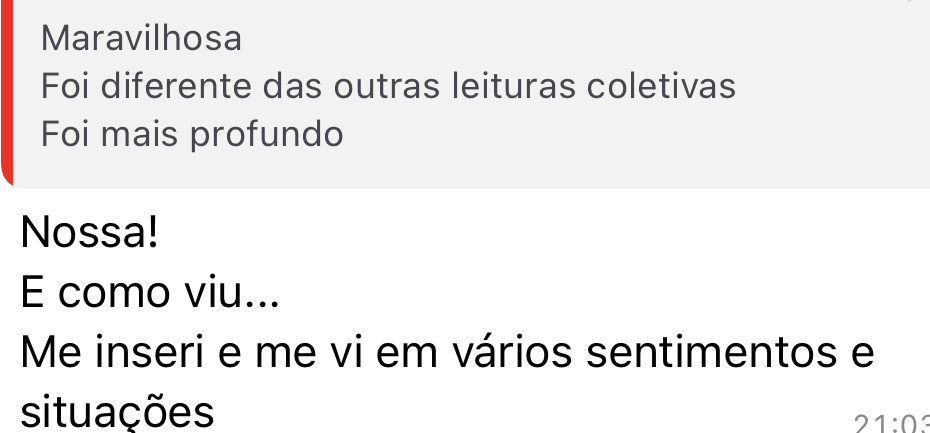Screen dimensions: 930x433
Task: Click the word "leituras" in the quote
Action: pyautogui.click(x=515, y=87)
